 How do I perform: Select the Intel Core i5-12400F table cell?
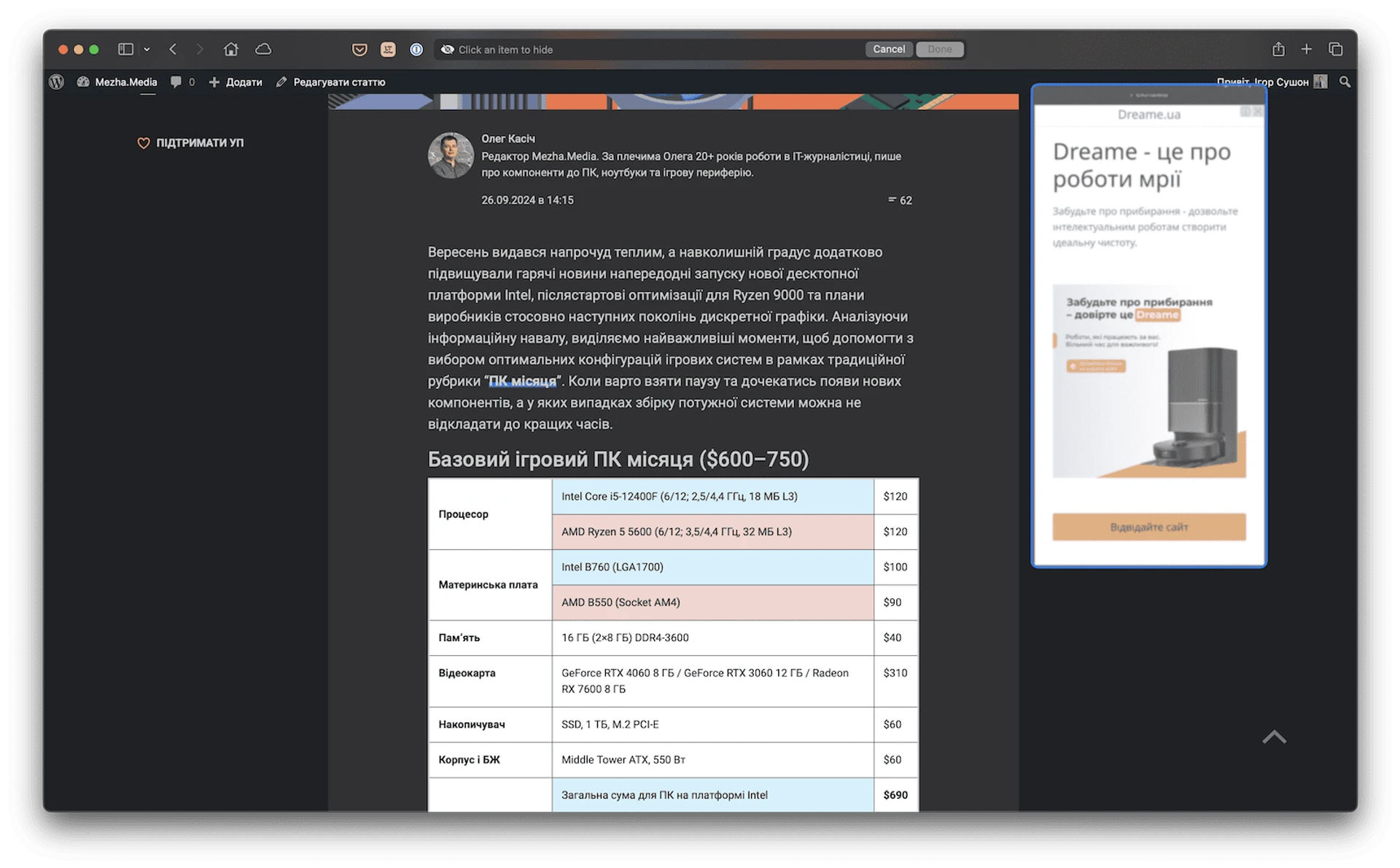[x=712, y=496]
